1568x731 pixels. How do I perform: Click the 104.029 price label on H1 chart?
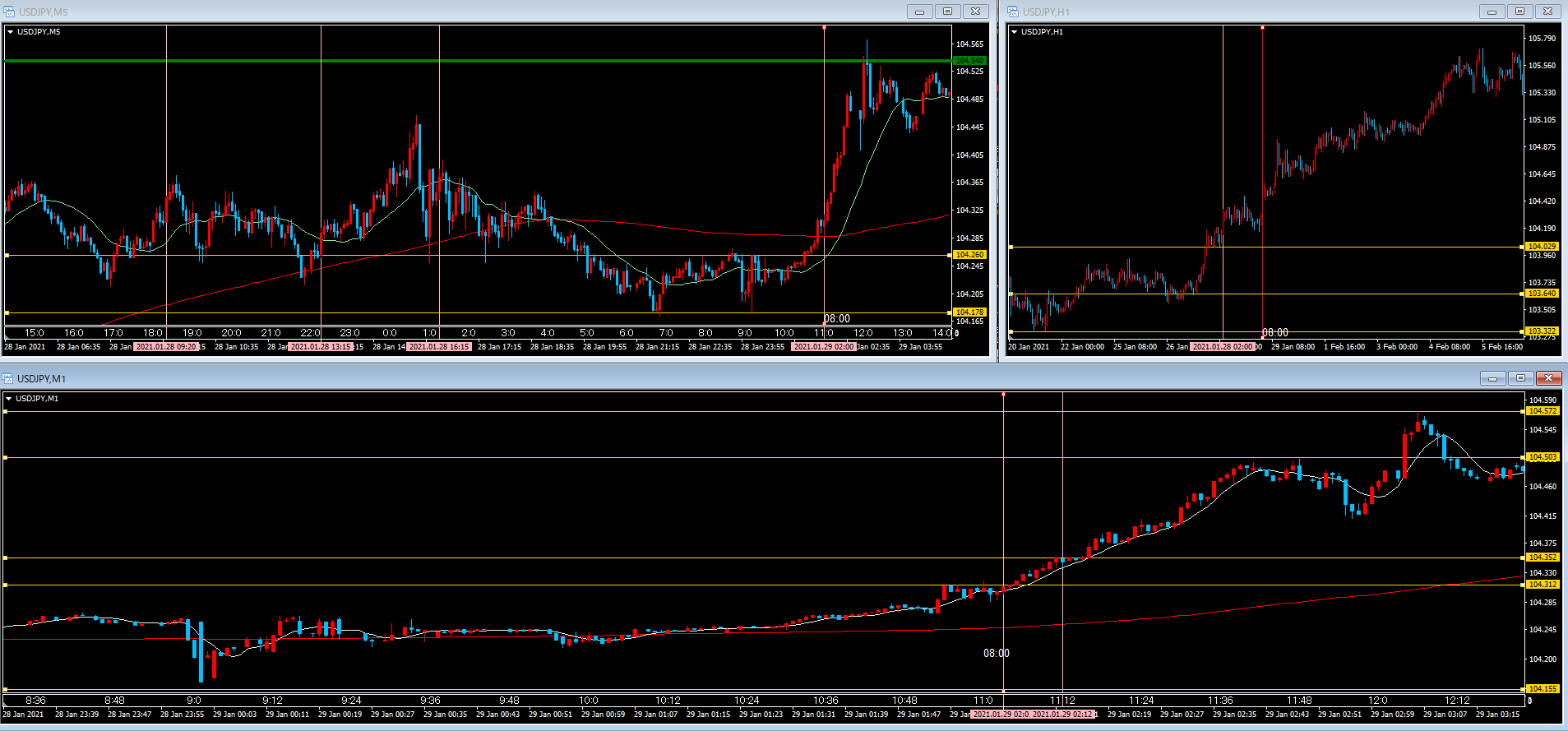point(1541,247)
